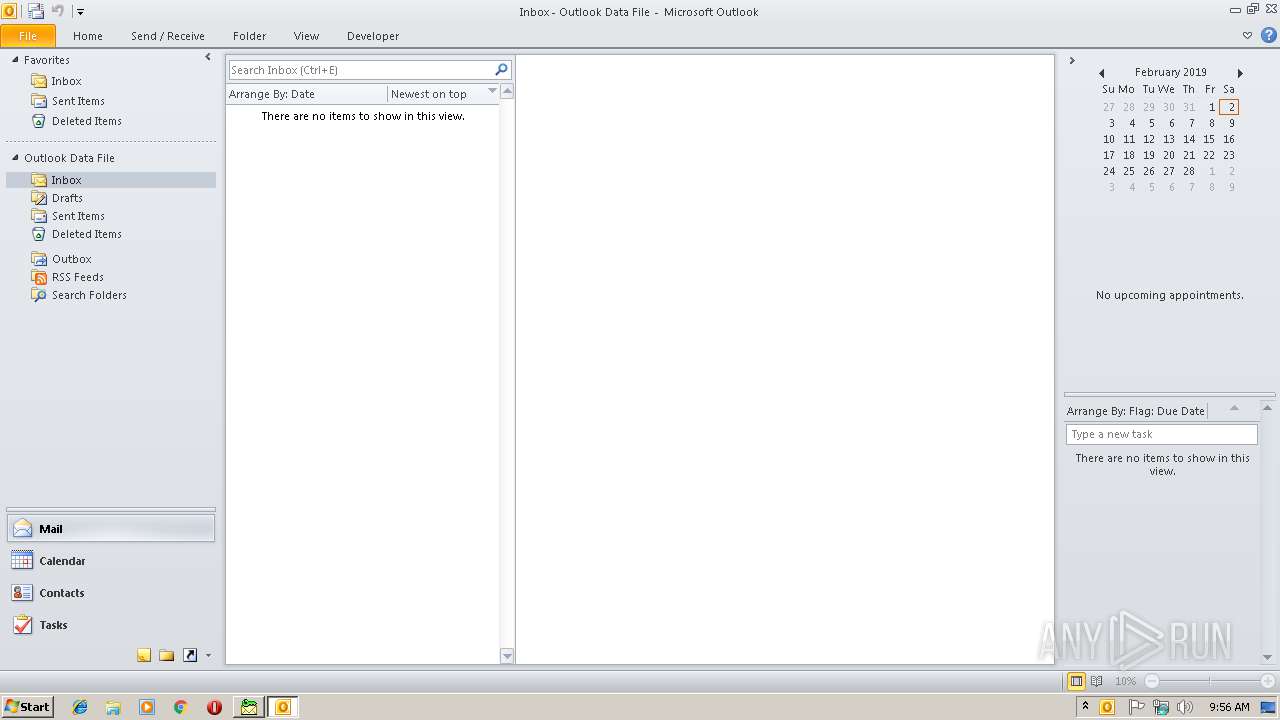The height and width of the screenshot is (720, 1280).
Task: Go to next month in date navigator
Action: (1240, 73)
